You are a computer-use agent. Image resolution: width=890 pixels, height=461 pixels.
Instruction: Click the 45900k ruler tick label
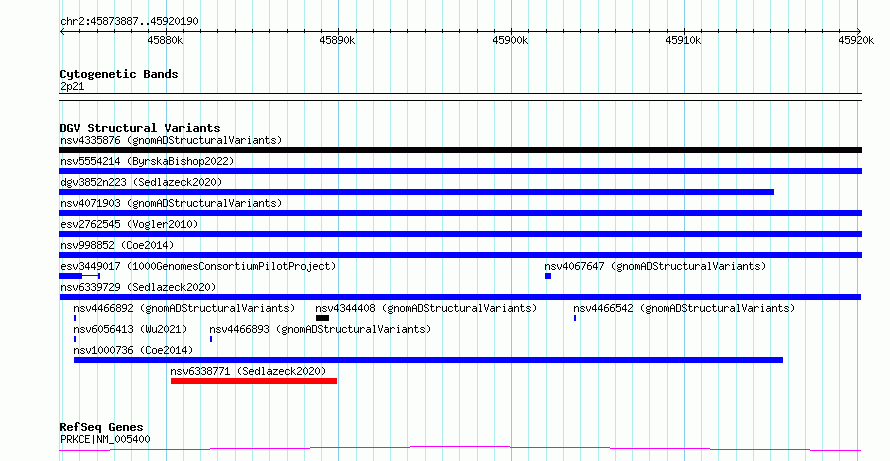510,40
